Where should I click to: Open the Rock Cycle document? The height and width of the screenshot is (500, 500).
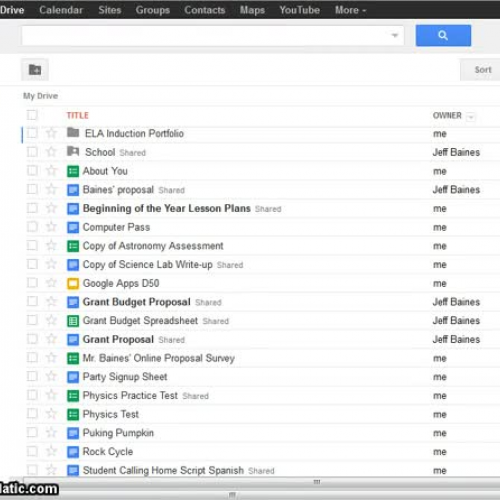tap(108, 452)
